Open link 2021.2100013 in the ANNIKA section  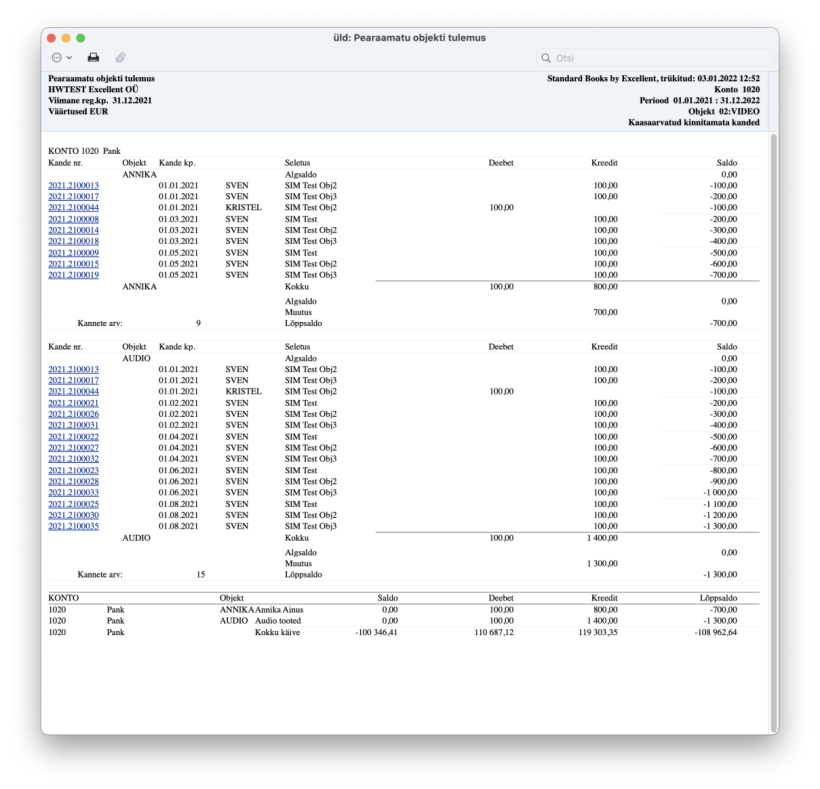73,186
